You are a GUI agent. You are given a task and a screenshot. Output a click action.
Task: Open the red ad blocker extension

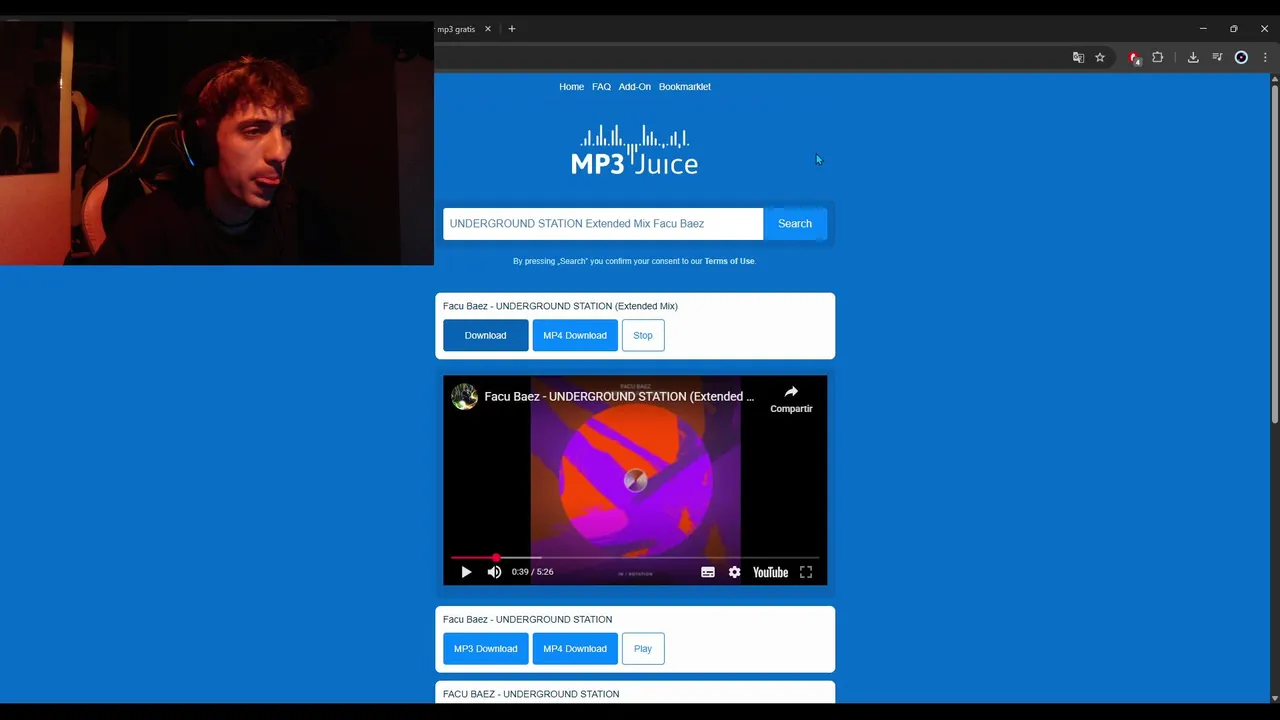(1134, 58)
